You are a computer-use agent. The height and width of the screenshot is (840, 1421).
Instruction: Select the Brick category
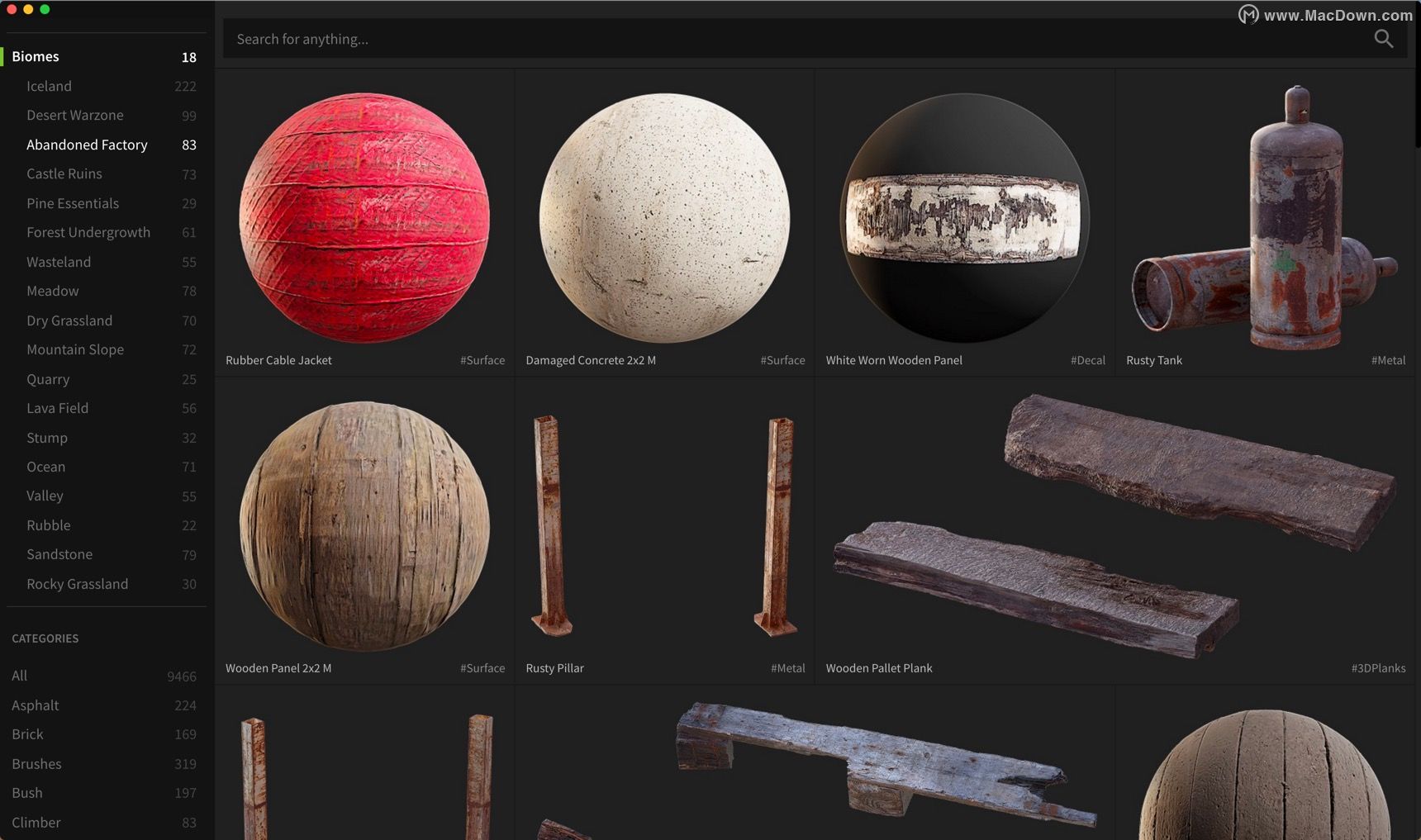(x=104, y=734)
